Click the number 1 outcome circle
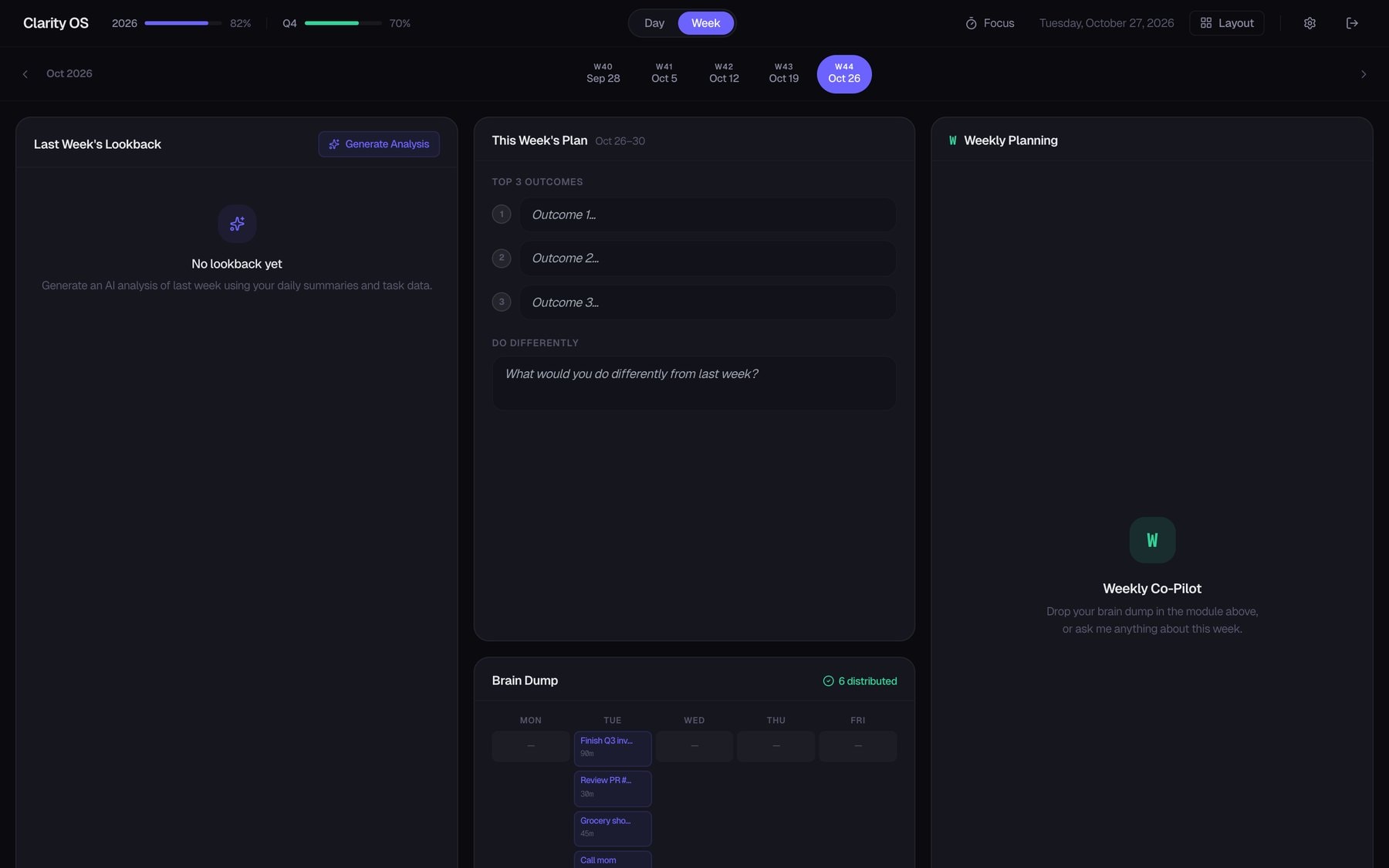 [502, 214]
